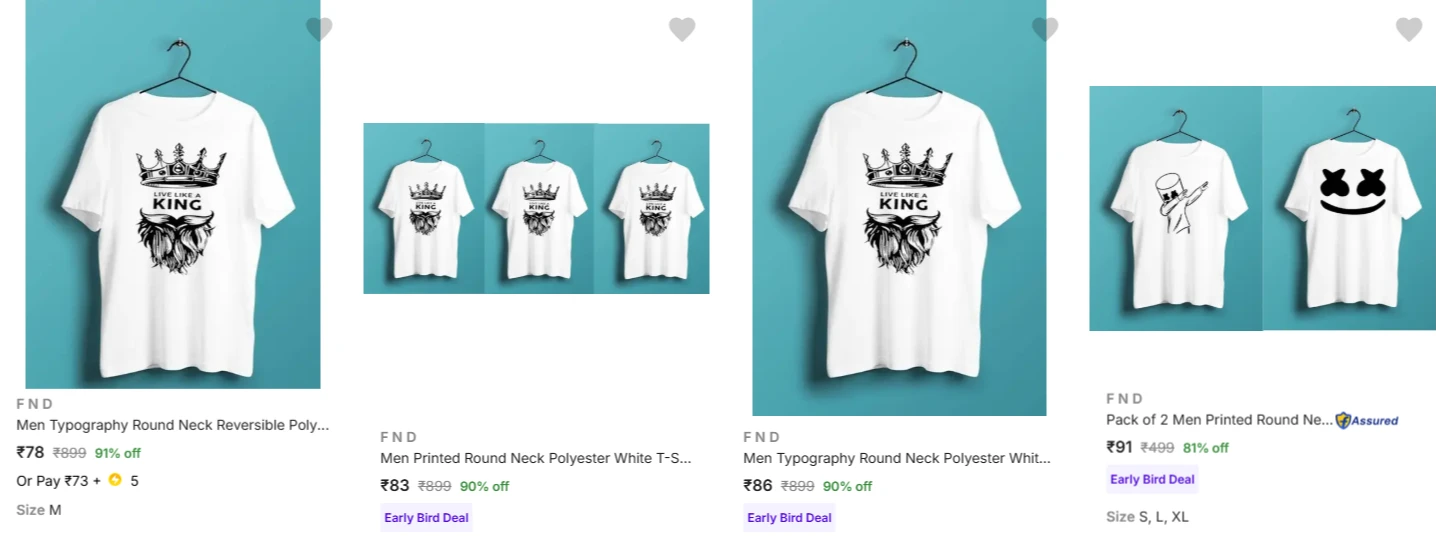Wishlist the ₹78 reversible t-shirt via heart icon
The height and width of the screenshot is (540, 1437).
319,29
